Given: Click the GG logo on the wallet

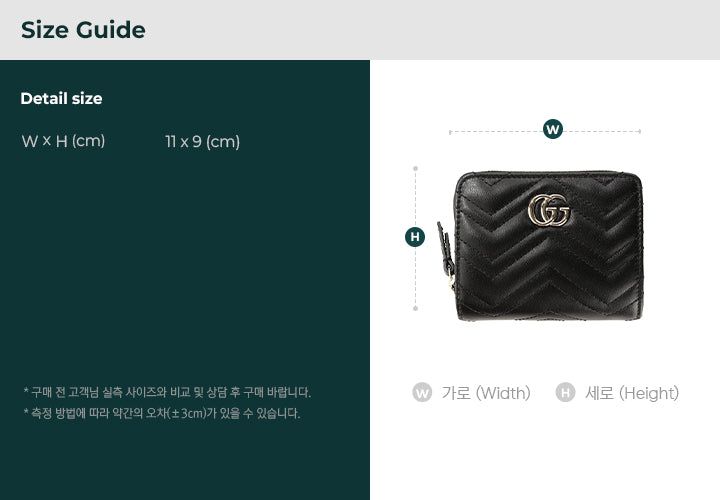Looking at the screenshot, I should 549,210.
